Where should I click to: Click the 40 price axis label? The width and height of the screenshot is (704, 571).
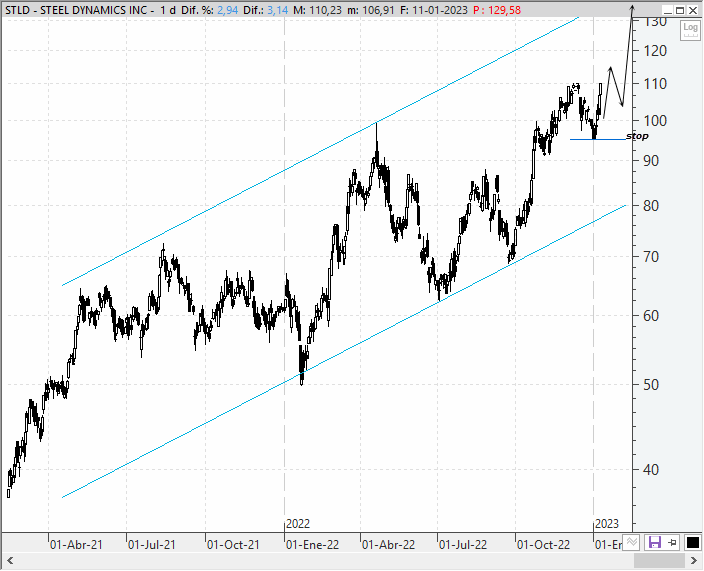(x=651, y=470)
